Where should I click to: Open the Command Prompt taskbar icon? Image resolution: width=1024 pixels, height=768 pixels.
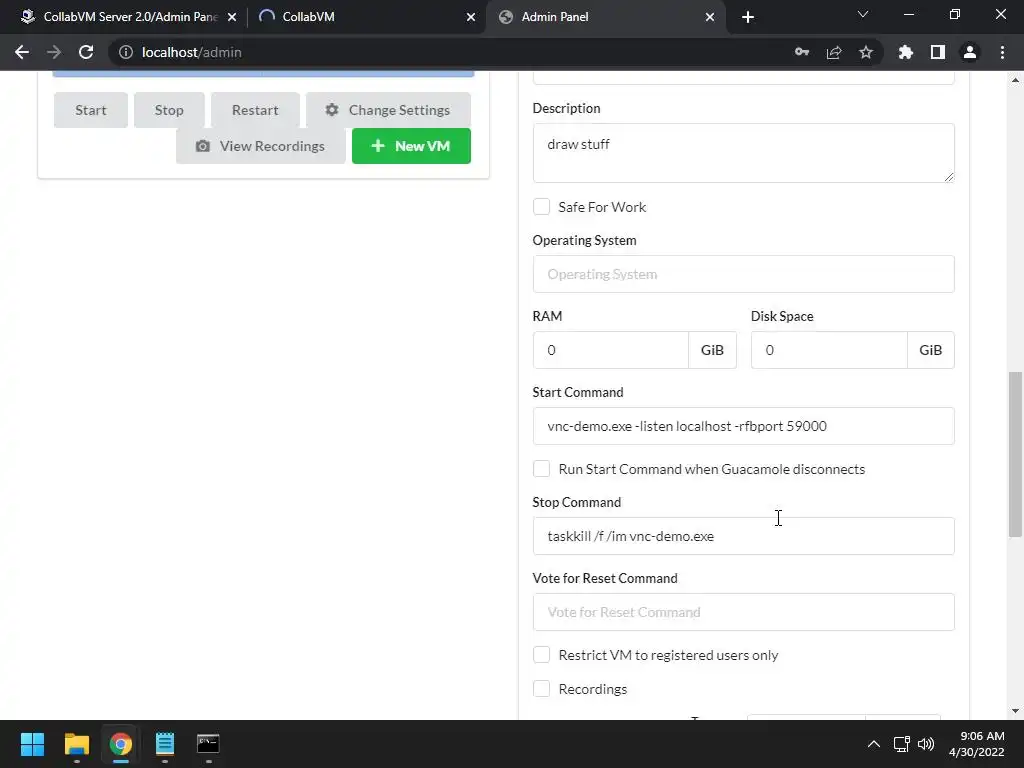click(208, 744)
